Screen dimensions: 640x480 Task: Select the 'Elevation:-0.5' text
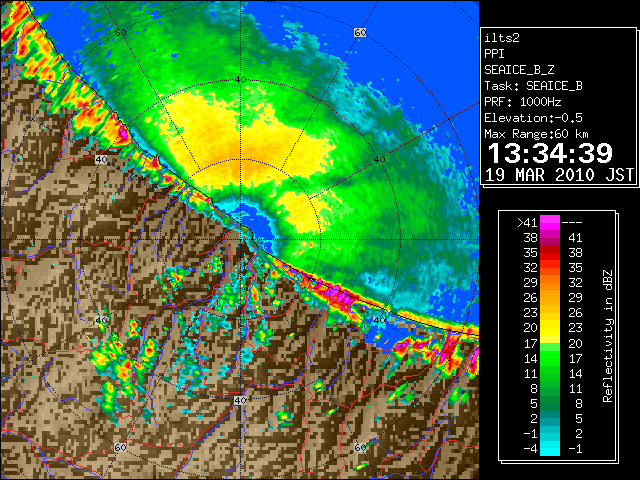pyautogui.click(x=533, y=118)
